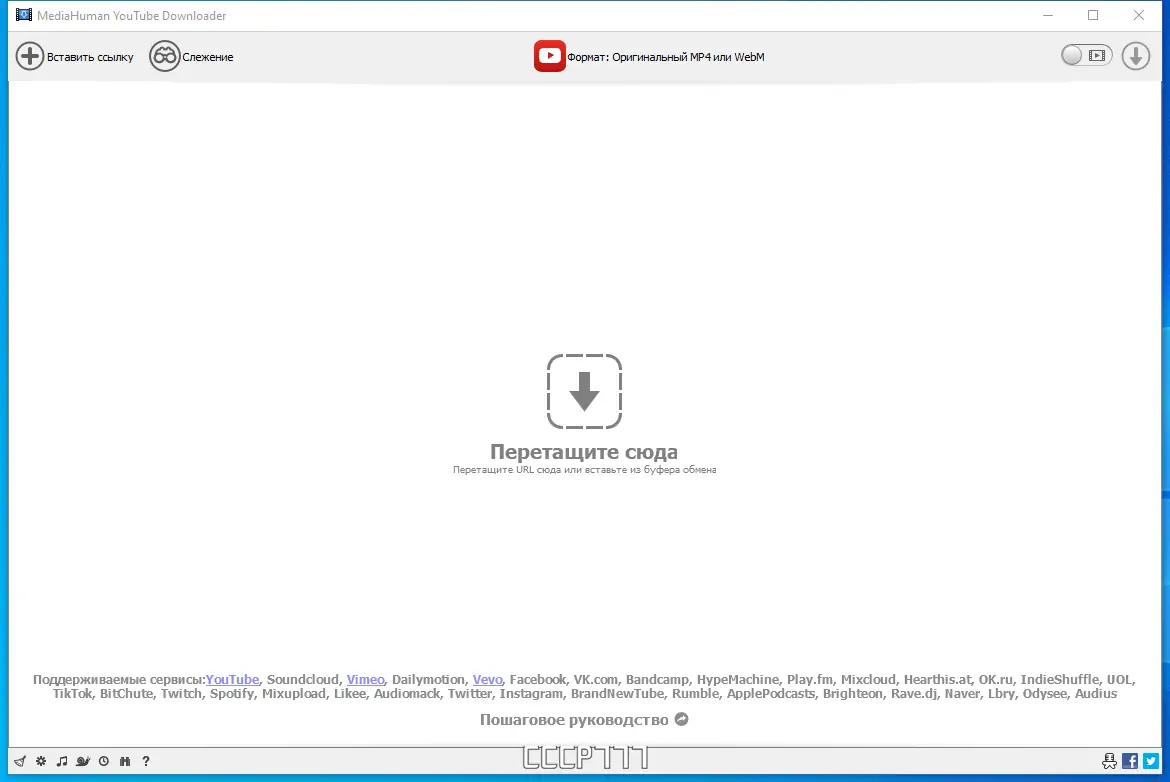Screen dimensions: 1170x782
Task: Click the Soundcloud service name
Action: tap(303, 680)
